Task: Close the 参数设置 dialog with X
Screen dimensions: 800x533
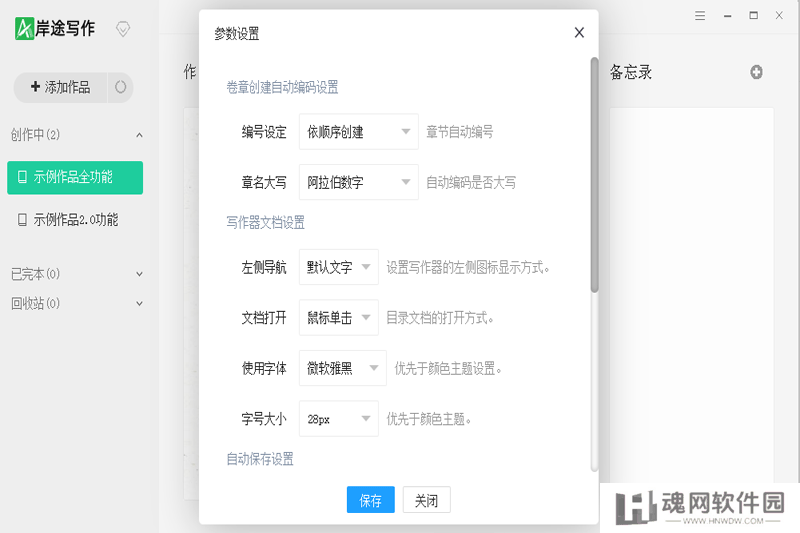Action: click(x=579, y=33)
